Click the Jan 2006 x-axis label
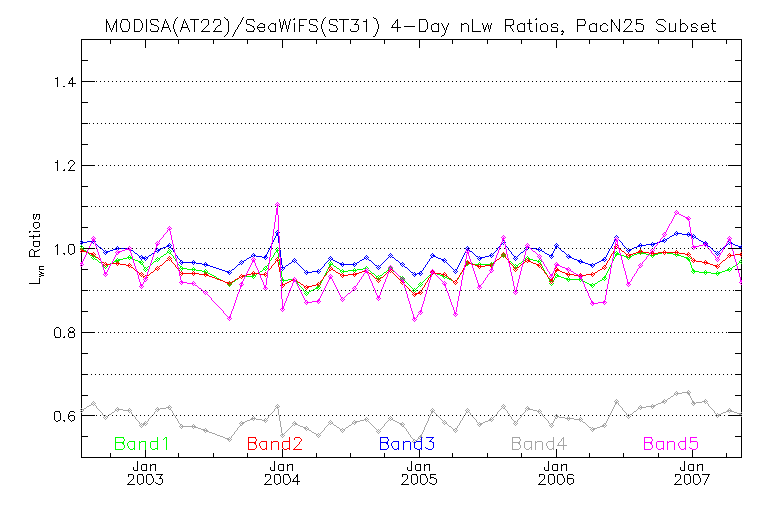The image size is (768, 512). coord(556,473)
